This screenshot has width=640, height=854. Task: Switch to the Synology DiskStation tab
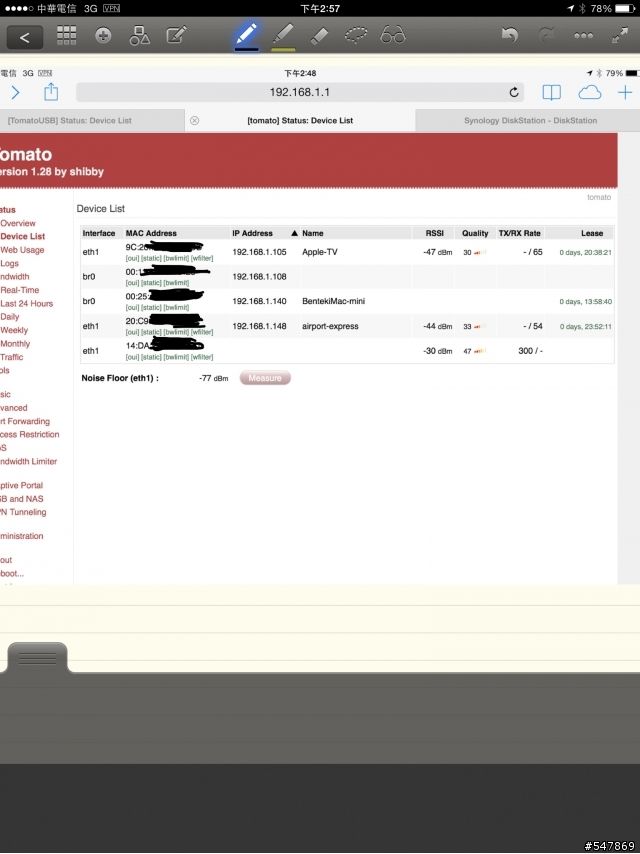[530, 120]
